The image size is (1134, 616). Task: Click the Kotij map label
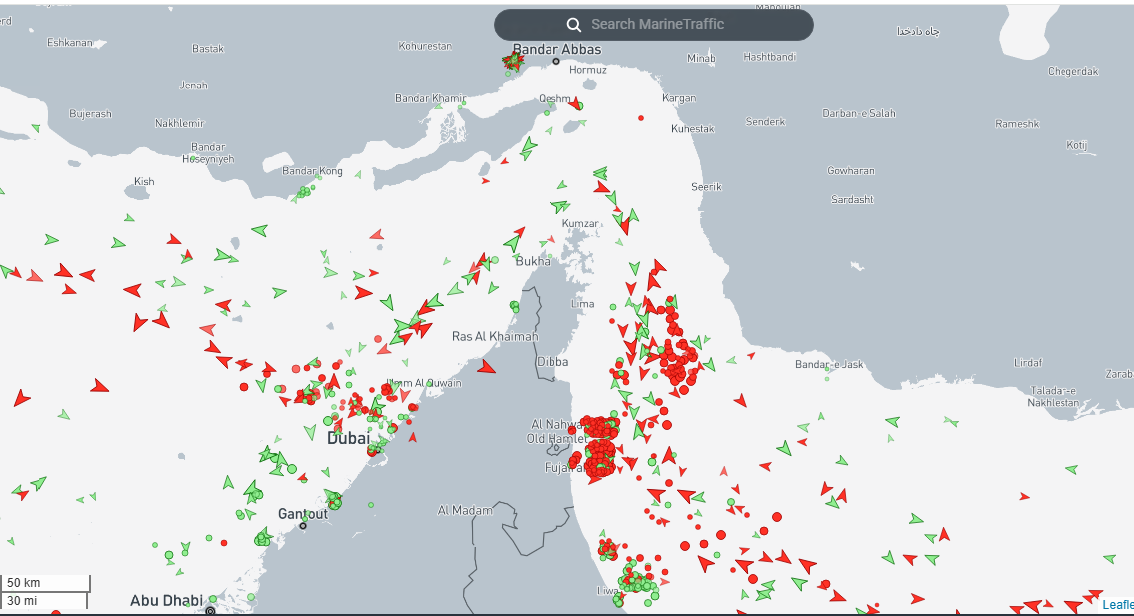pyautogui.click(x=1077, y=145)
